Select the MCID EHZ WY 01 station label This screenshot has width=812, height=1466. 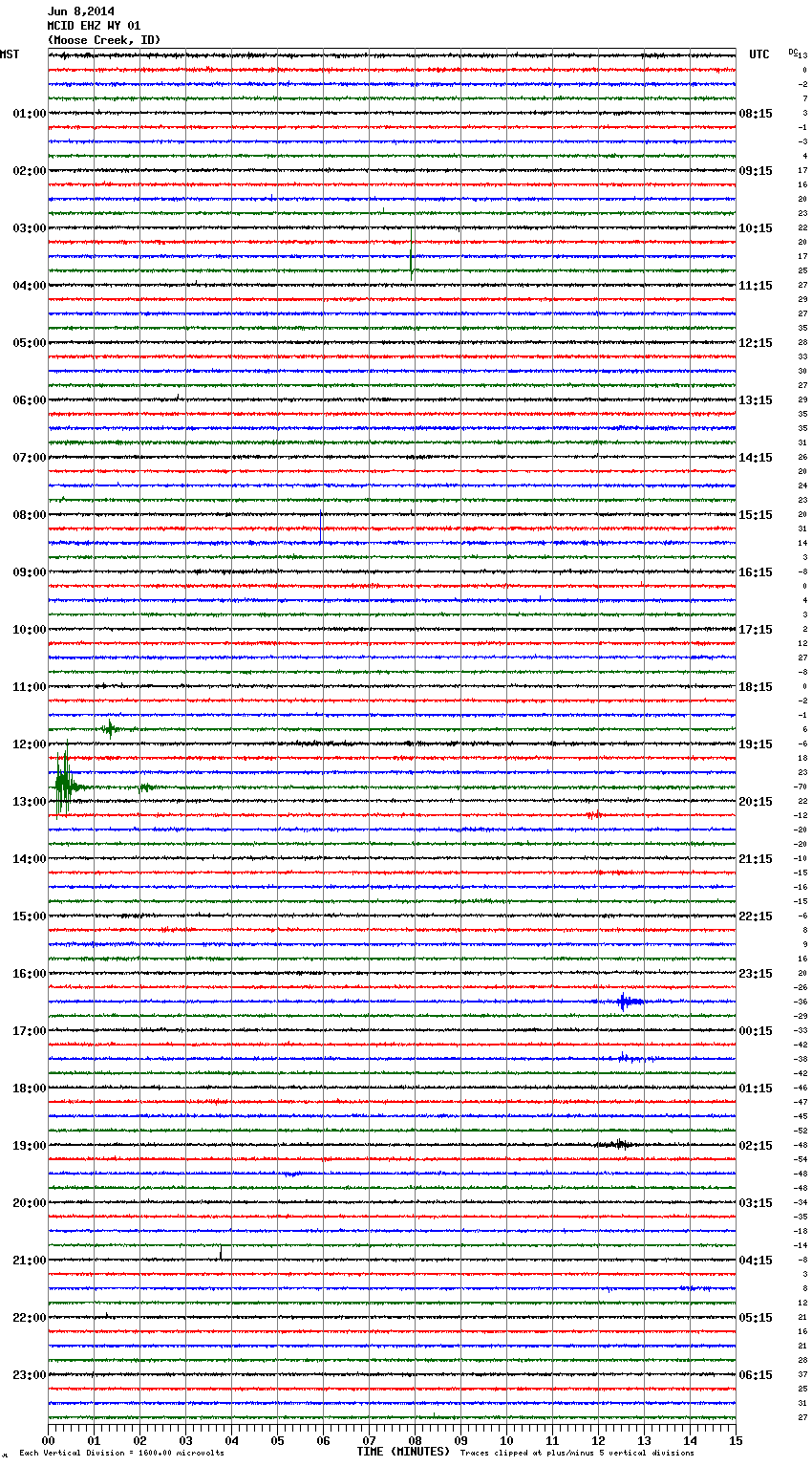click(x=94, y=26)
